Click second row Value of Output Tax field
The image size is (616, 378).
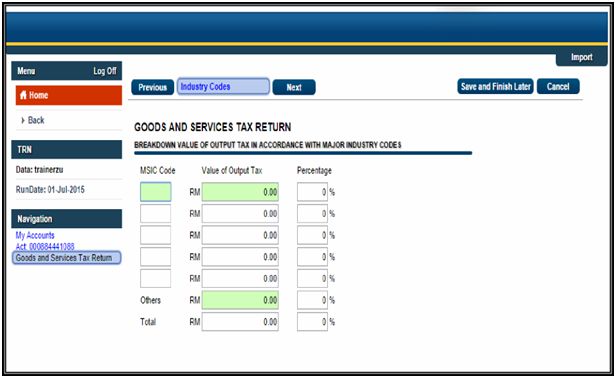[x=240, y=214]
